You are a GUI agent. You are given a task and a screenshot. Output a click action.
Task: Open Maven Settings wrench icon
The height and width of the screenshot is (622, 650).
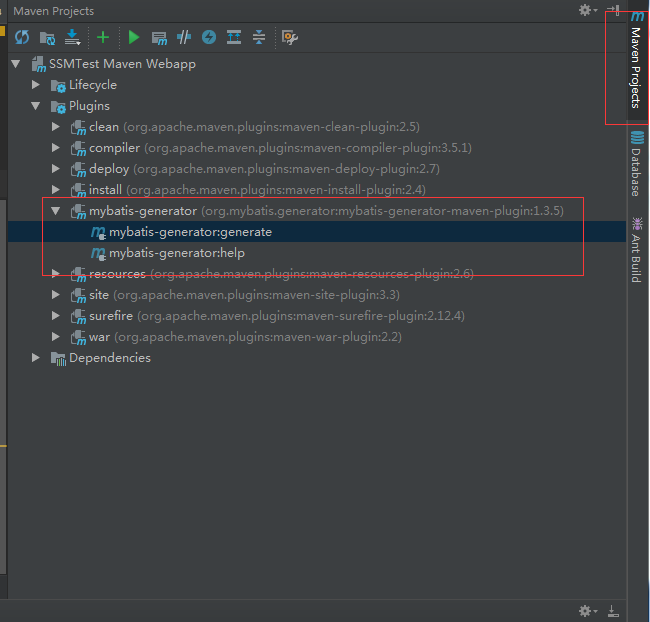pos(289,38)
